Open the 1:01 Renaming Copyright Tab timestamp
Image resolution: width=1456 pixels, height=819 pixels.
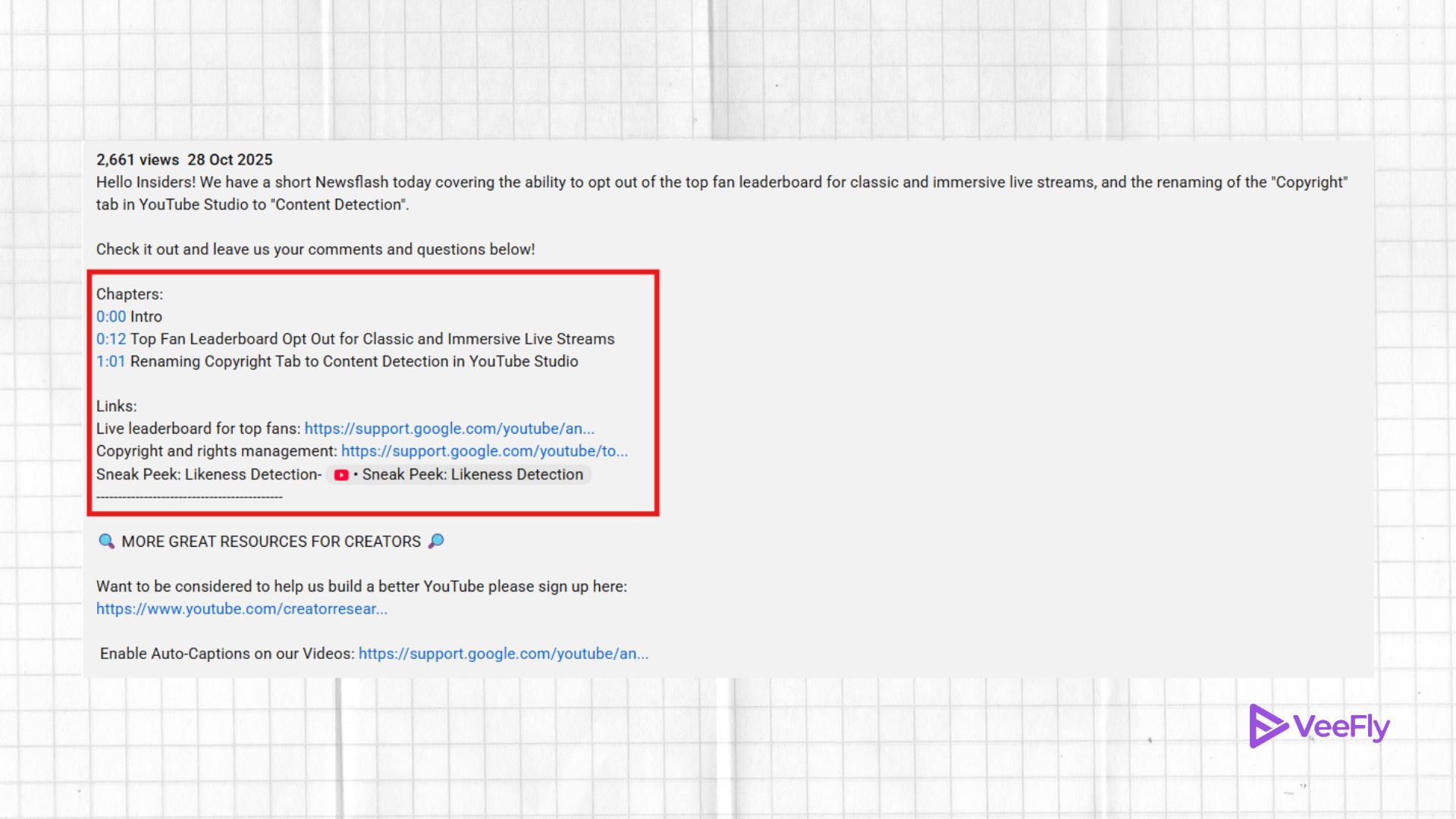click(111, 362)
